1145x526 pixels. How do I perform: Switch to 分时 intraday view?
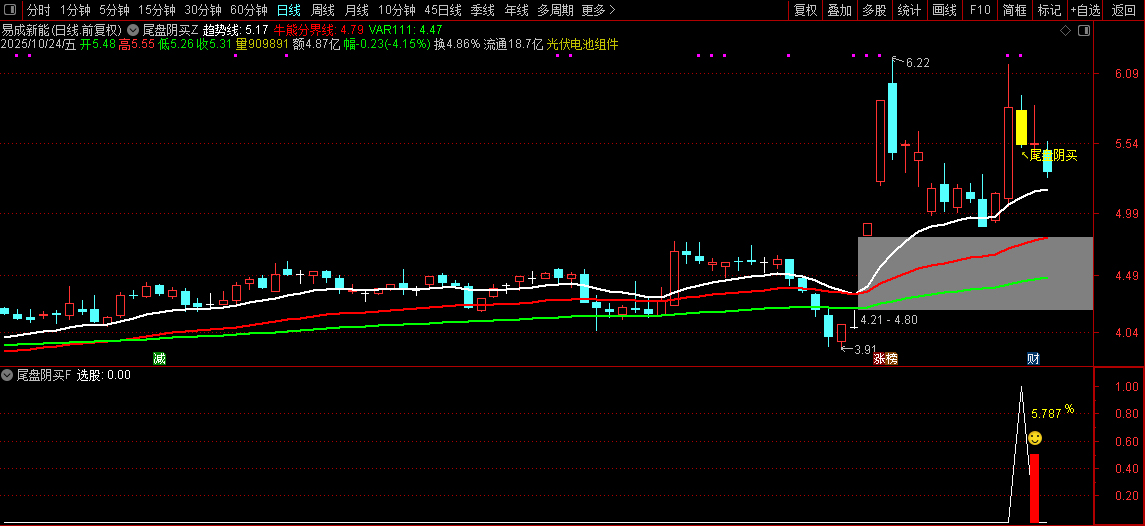coord(39,10)
